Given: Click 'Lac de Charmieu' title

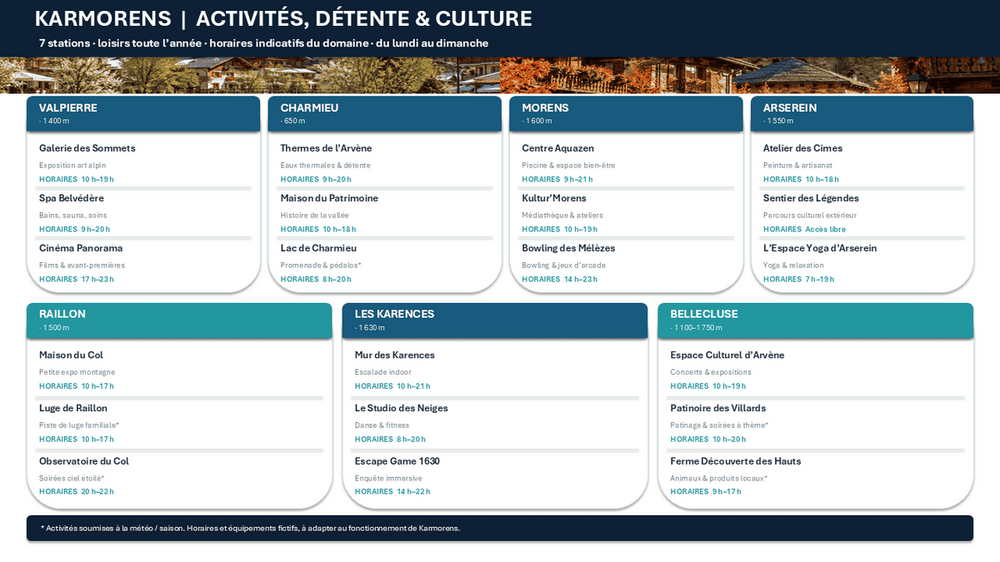Looking at the screenshot, I should tap(318, 248).
